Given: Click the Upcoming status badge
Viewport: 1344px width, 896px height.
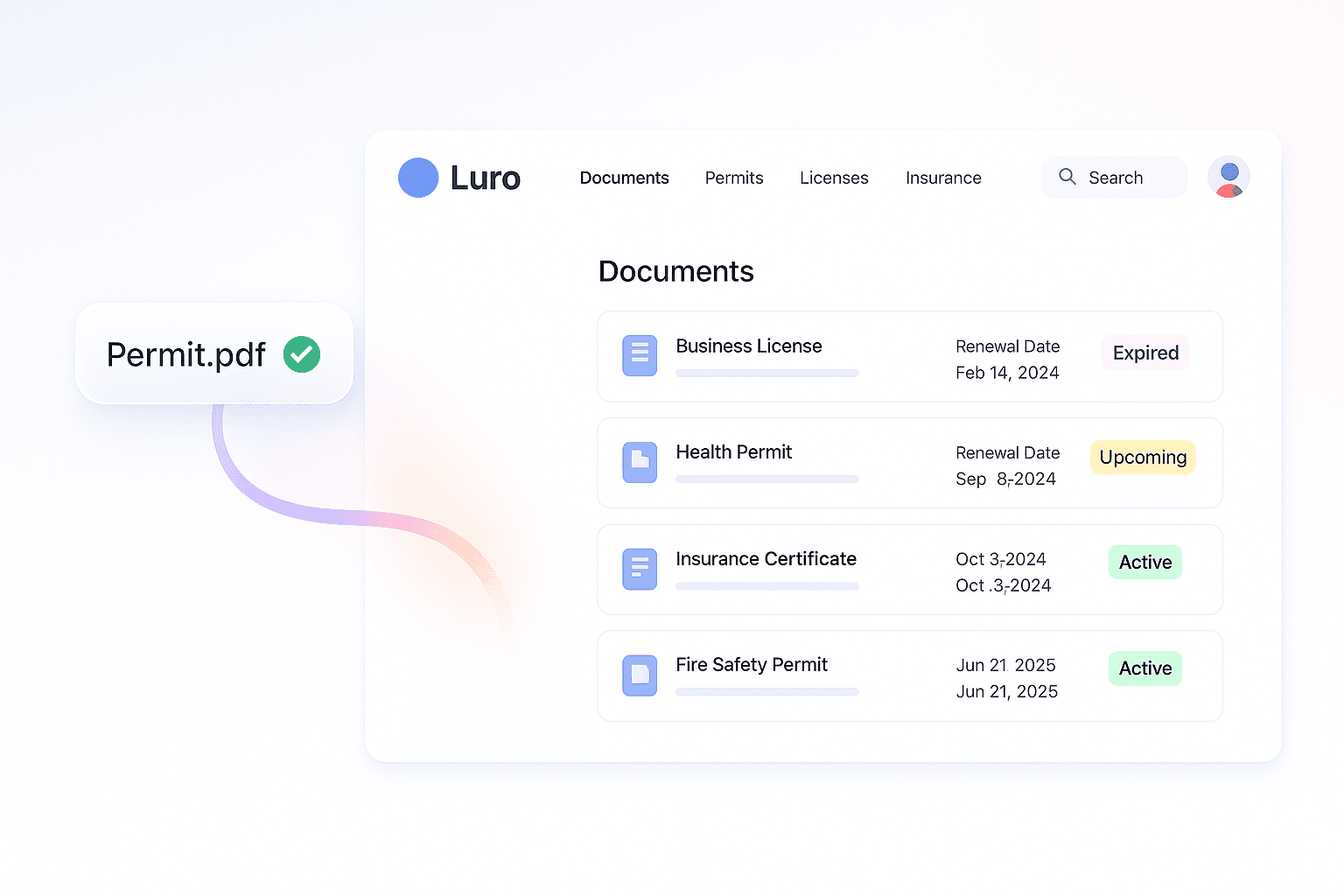Looking at the screenshot, I should (1143, 458).
